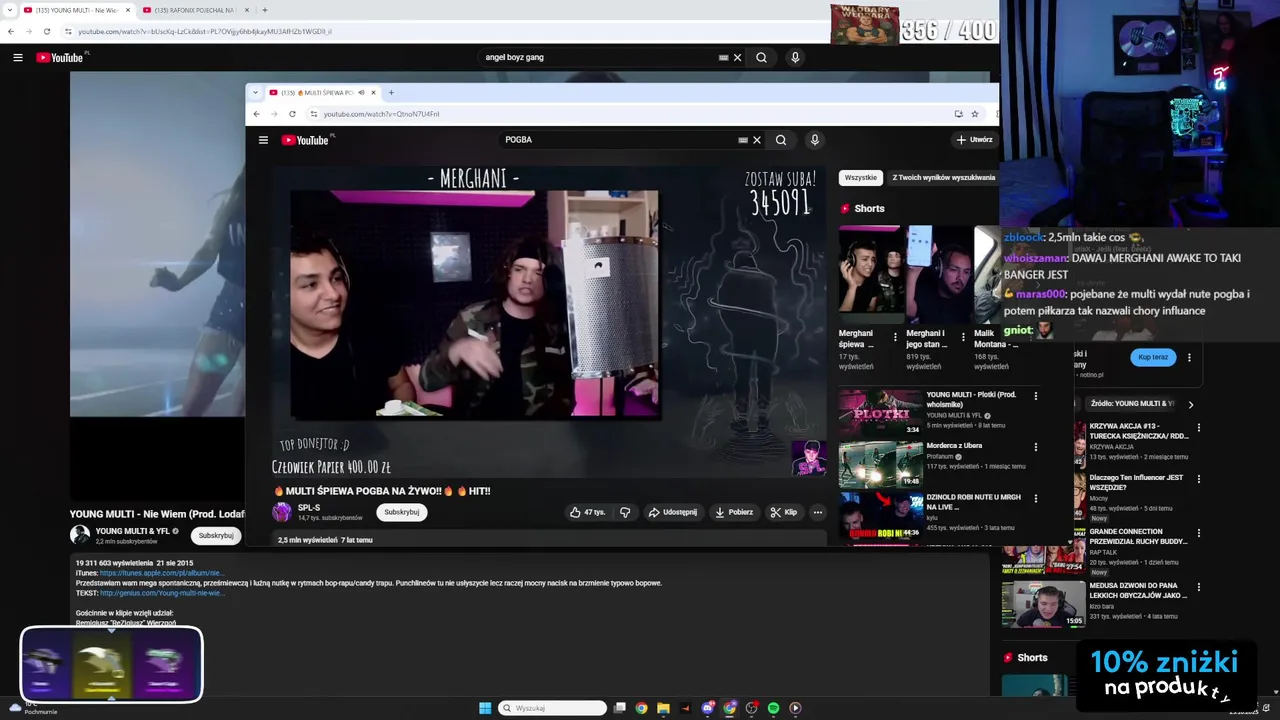Open SPL-S channel avatar
Image resolution: width=1280 pixels, height=720 pixels.
coord(282,512)
